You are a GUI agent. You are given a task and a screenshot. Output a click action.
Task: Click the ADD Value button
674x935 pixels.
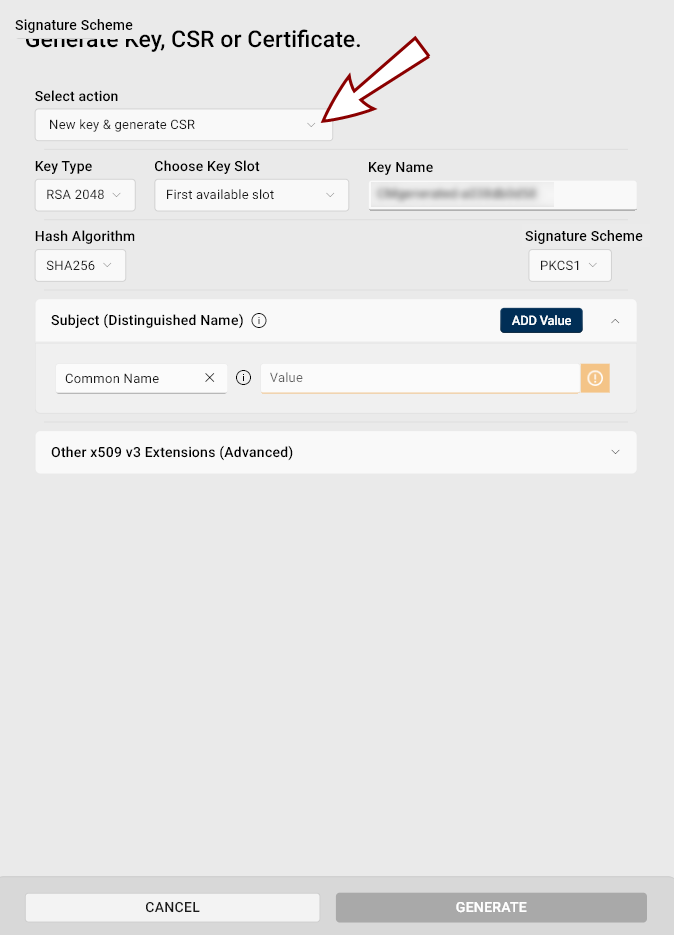[x=541, y=321]
